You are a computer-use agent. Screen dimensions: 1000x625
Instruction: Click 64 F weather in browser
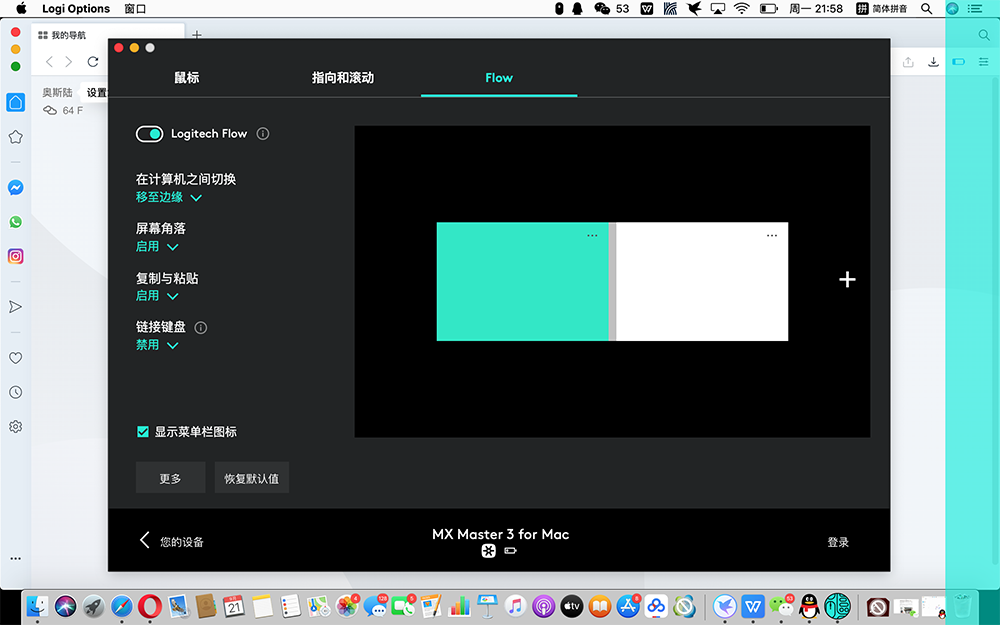coord(63,110)
